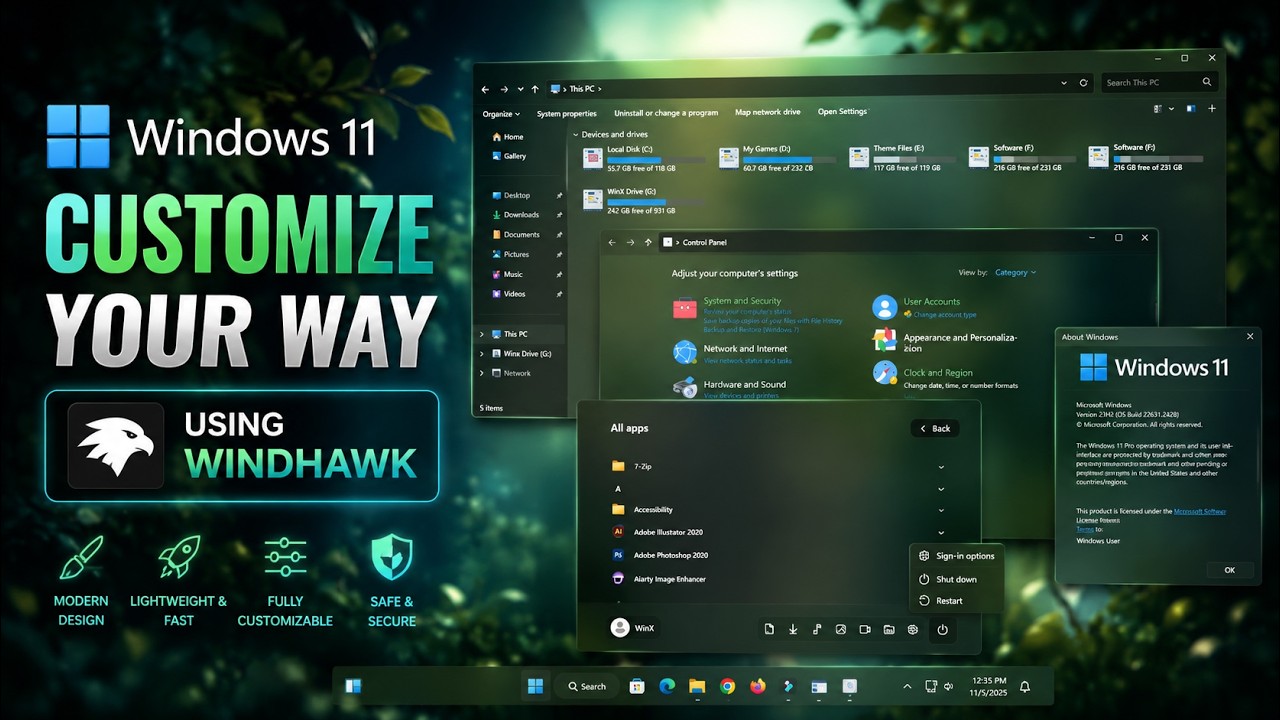Click the Back button in All apps

coord(934,428)
